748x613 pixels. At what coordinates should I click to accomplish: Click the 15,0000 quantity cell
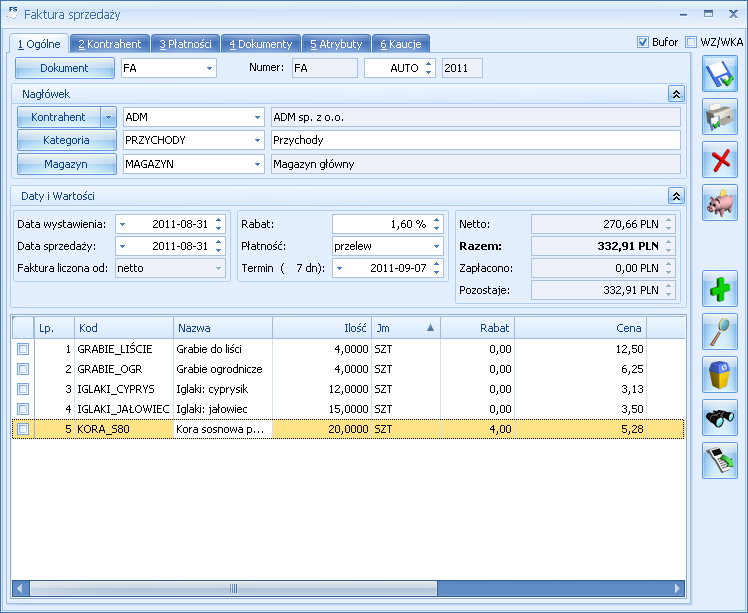pos(322,409)
